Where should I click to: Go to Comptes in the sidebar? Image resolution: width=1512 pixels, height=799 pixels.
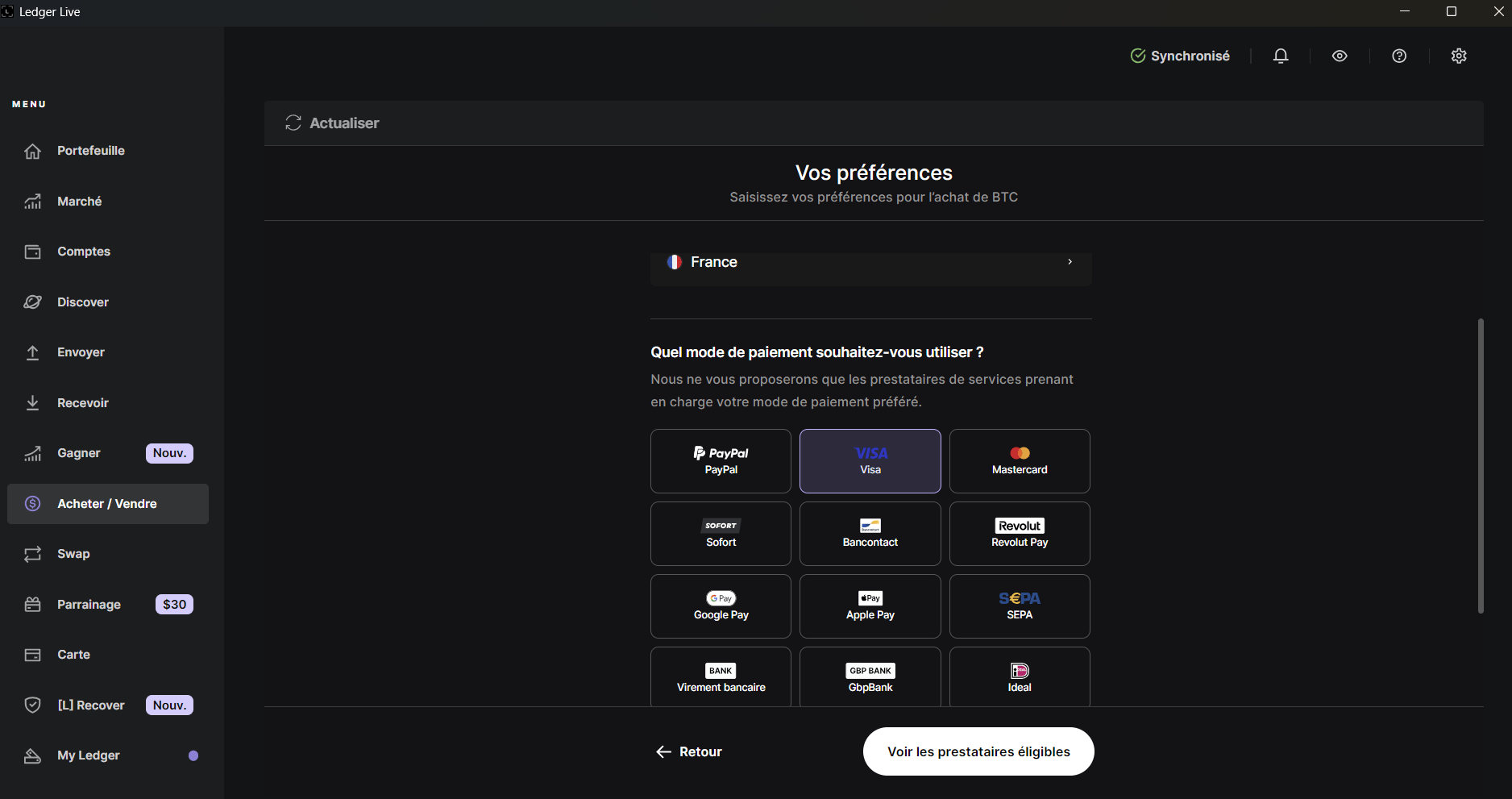(83, 252)
